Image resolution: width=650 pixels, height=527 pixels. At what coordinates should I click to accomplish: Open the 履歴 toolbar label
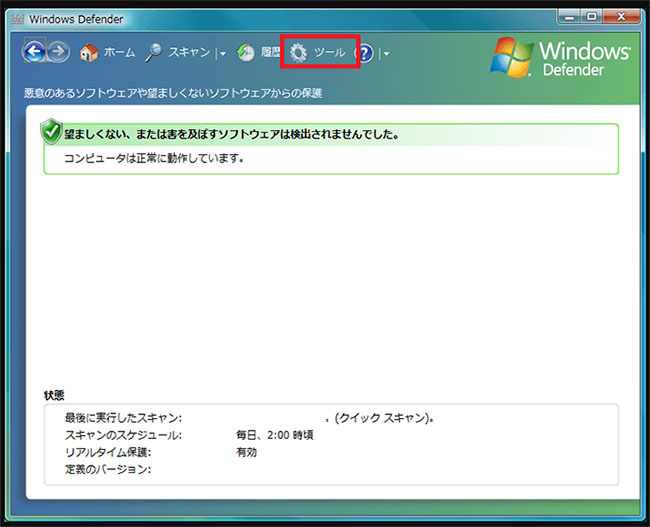(270, 52)
